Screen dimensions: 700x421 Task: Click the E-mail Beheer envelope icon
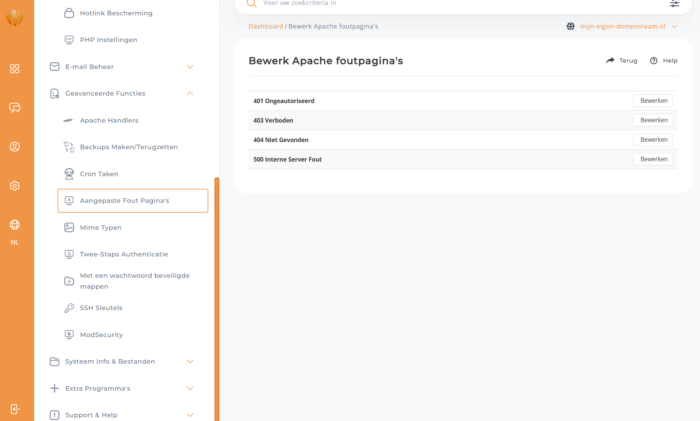54,67
